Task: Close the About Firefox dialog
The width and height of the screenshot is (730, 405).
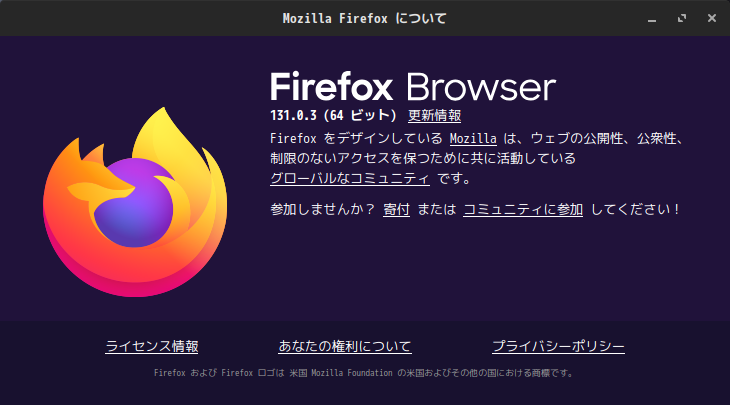Action: (x=712, y=18)
